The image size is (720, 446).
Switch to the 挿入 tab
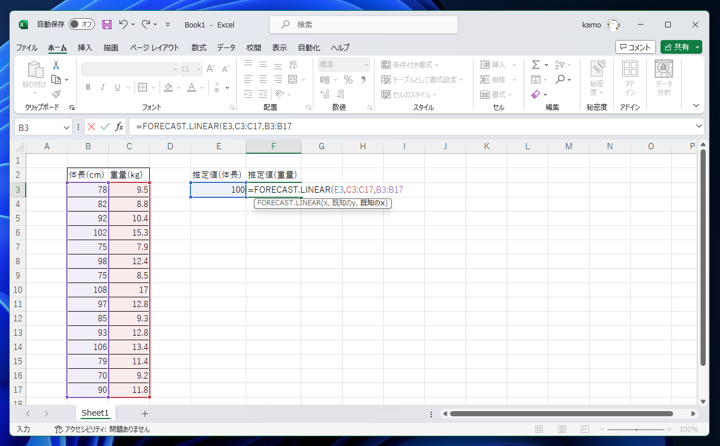(84, 48)
